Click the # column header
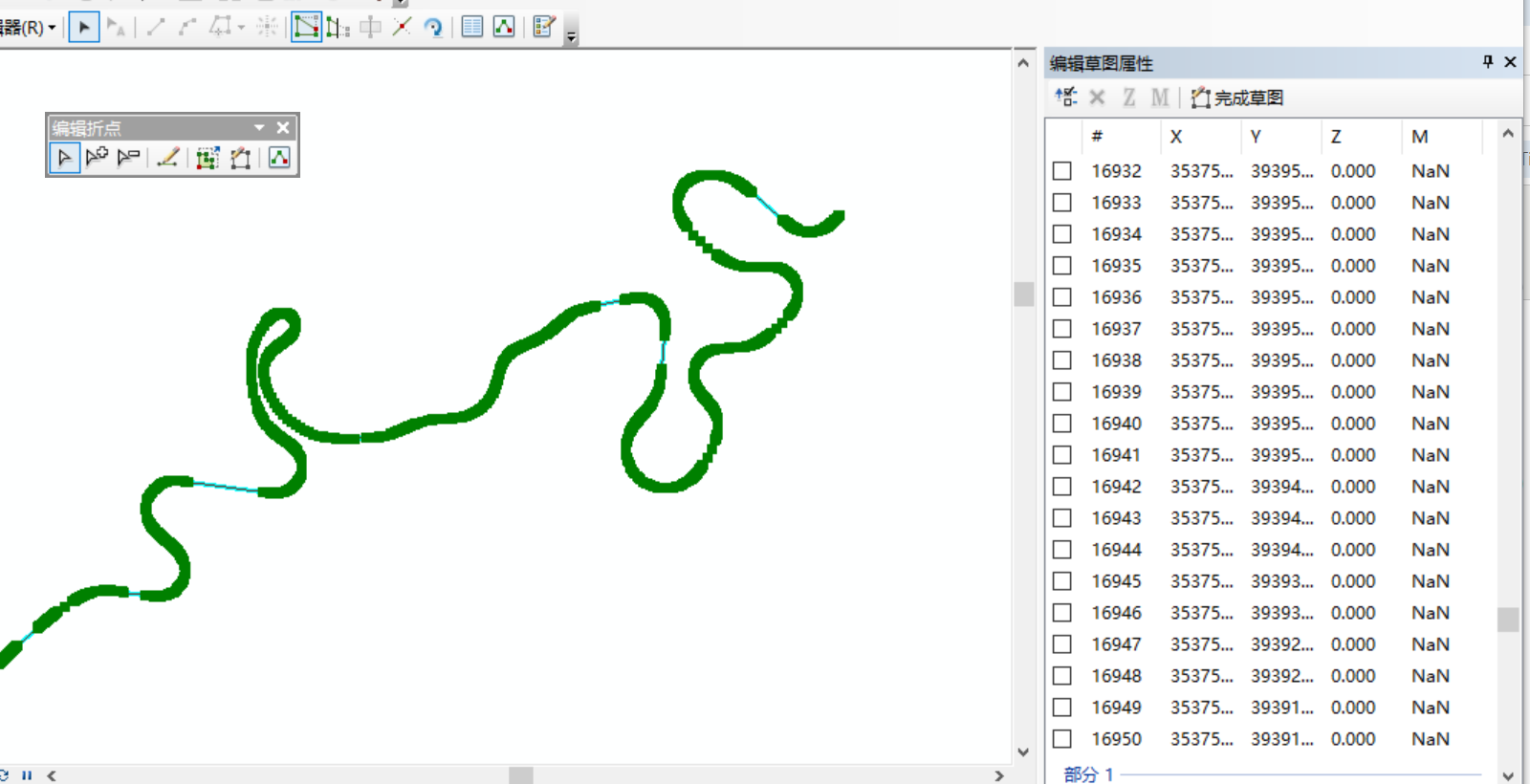Image resolution: width=1530 pixels, height=784 pixels. click(1121, 137)
